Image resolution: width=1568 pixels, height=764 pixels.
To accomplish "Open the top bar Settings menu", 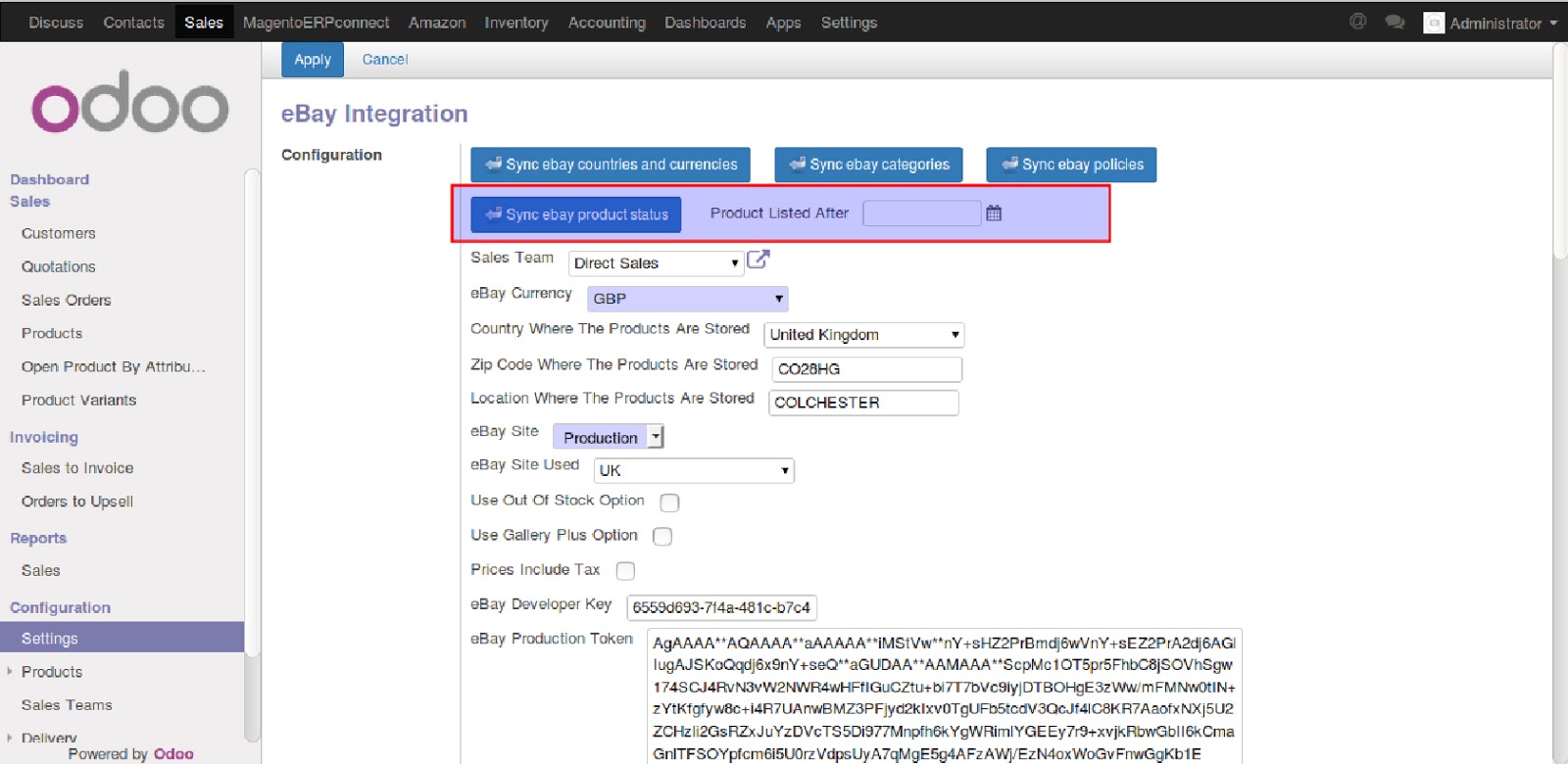I will point(849,23).
